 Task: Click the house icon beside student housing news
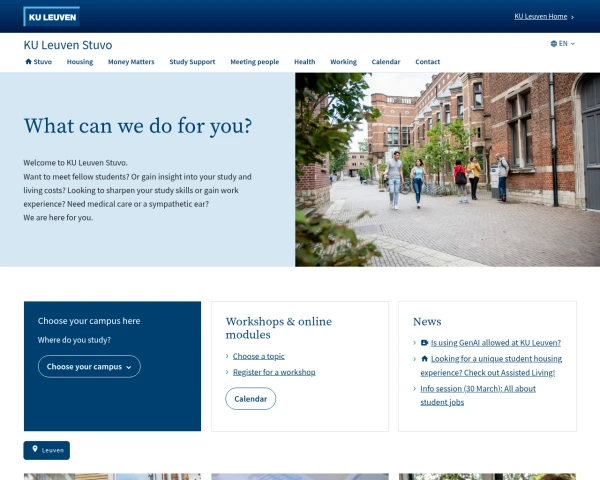click(x=425, y=358)
